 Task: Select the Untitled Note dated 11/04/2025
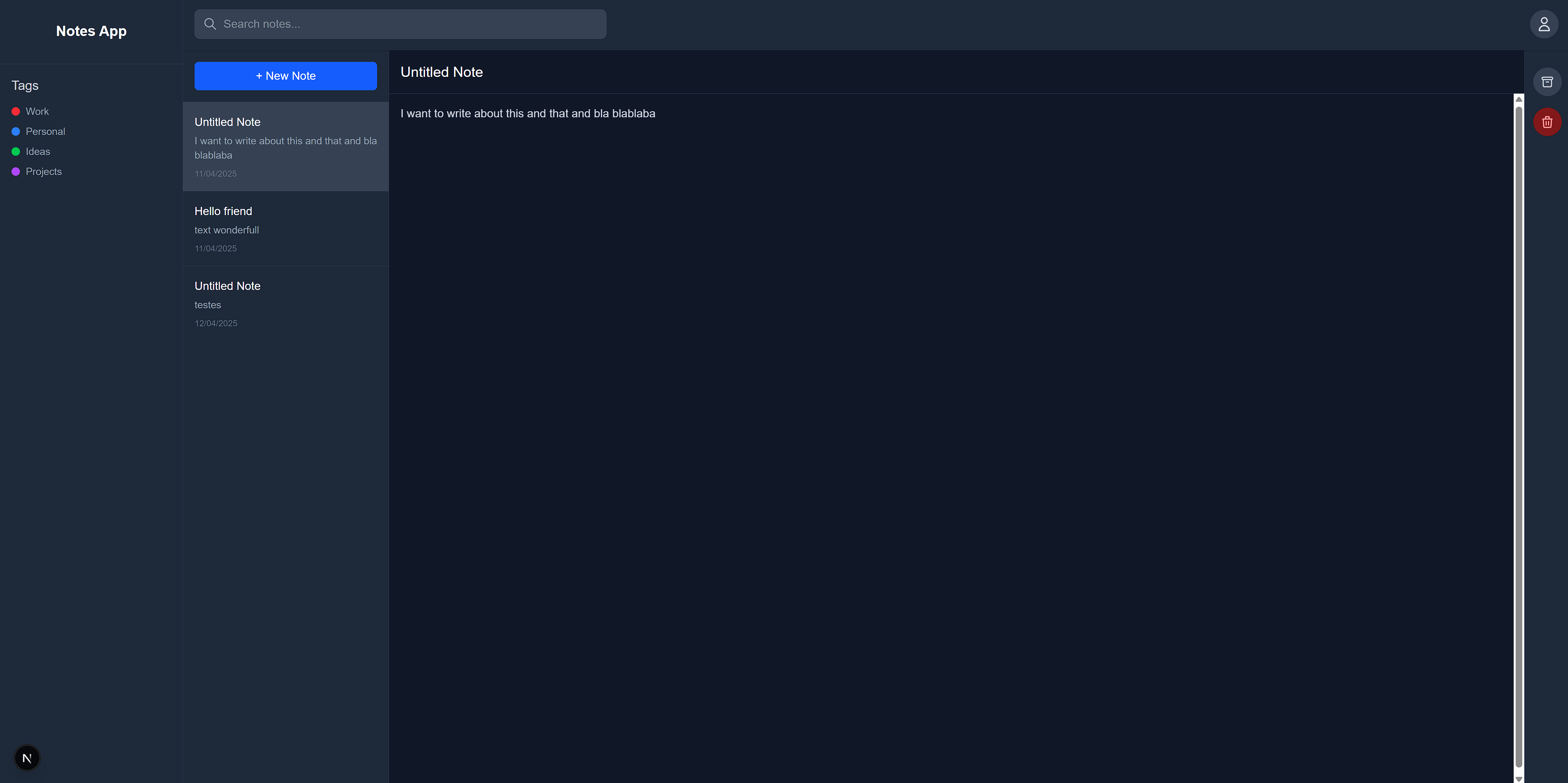[286, 146]
